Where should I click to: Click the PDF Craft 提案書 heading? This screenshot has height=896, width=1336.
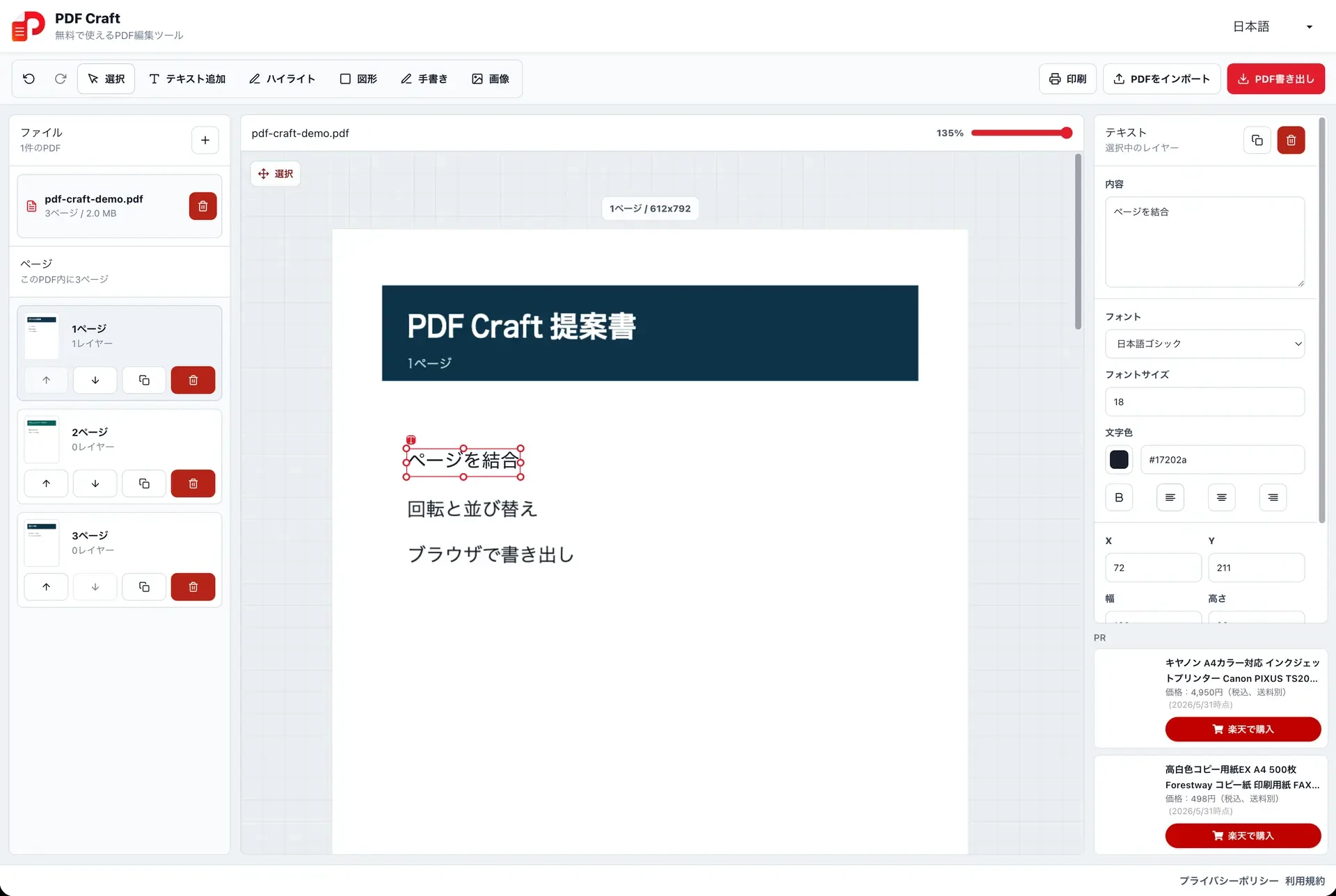tap(521, 326)
